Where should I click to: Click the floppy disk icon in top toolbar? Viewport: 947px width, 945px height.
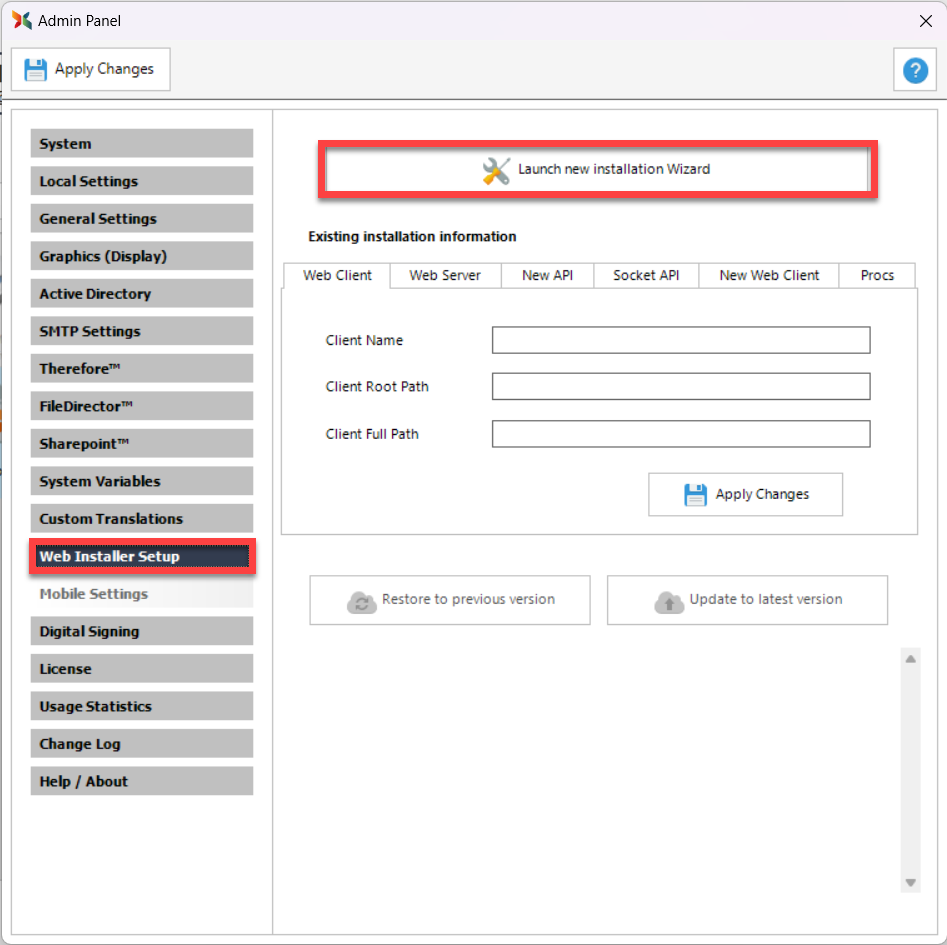pos(36,70)
